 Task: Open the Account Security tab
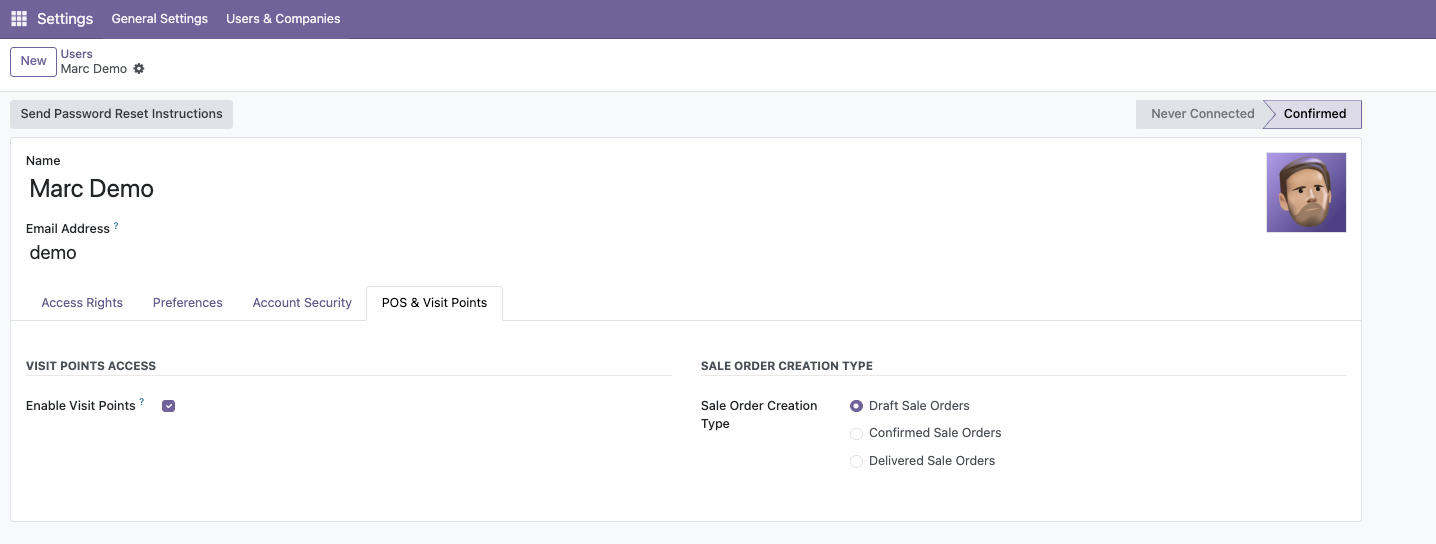pos(302,303)
